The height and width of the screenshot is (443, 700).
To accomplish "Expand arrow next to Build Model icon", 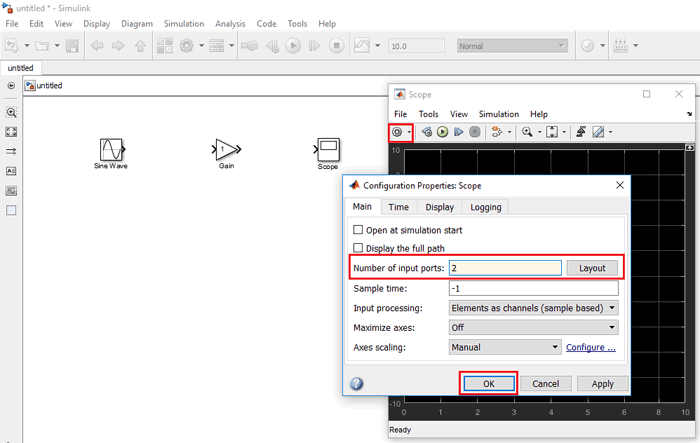I will pyautogui.click(x=636, y=46).
